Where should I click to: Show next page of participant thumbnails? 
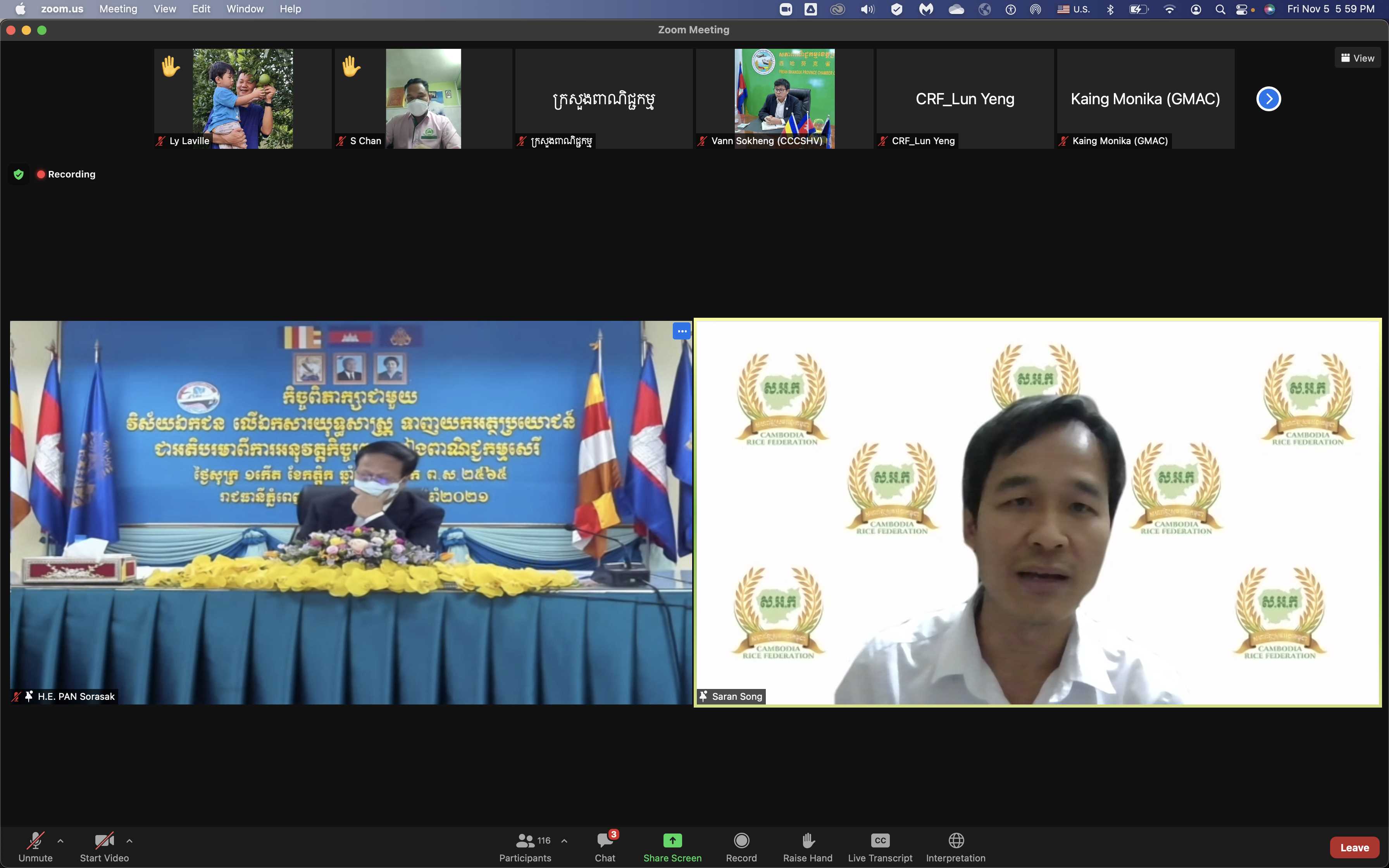pos(1268,99)
